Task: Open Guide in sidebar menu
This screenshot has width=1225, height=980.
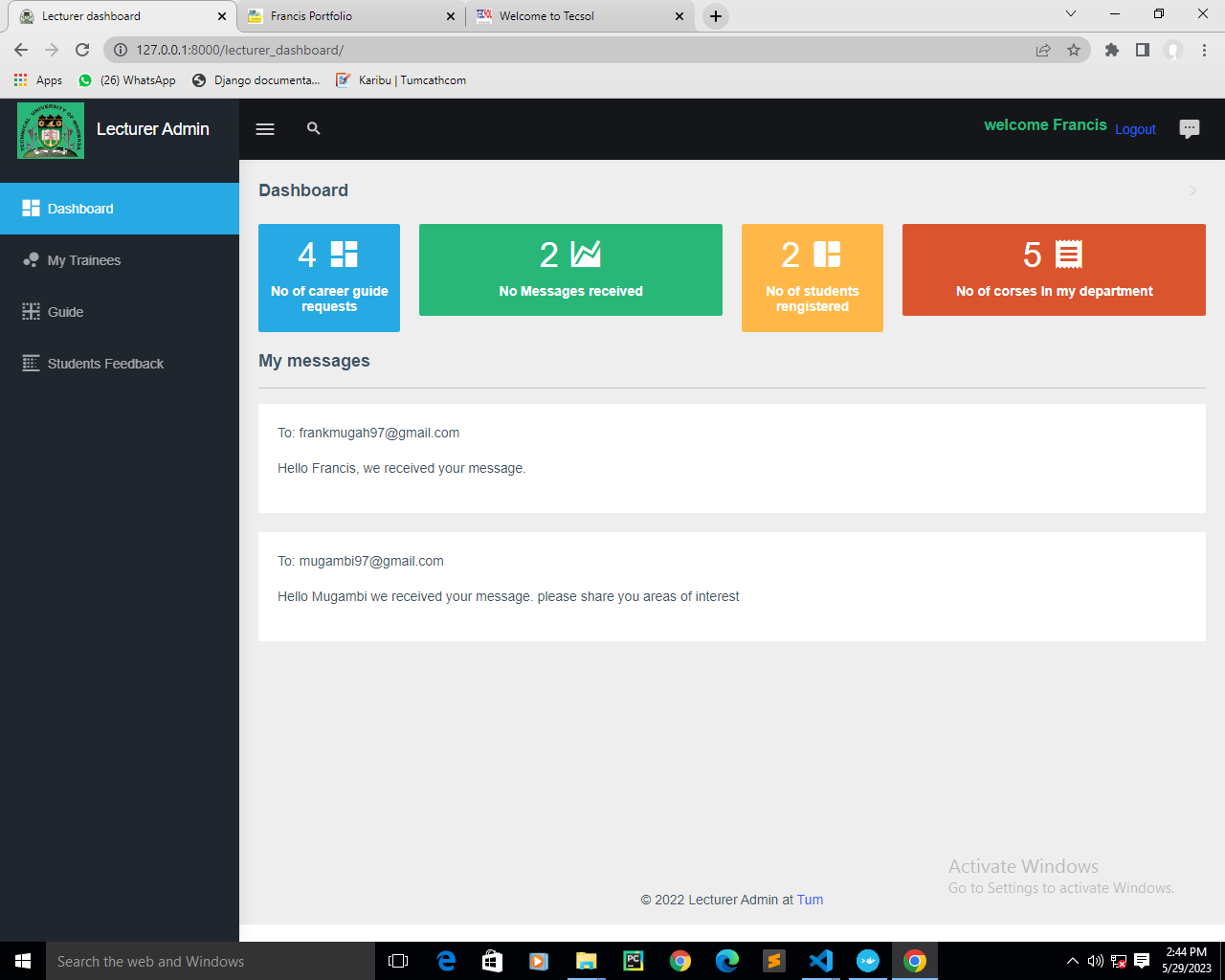Action: (x=65, y=312)
